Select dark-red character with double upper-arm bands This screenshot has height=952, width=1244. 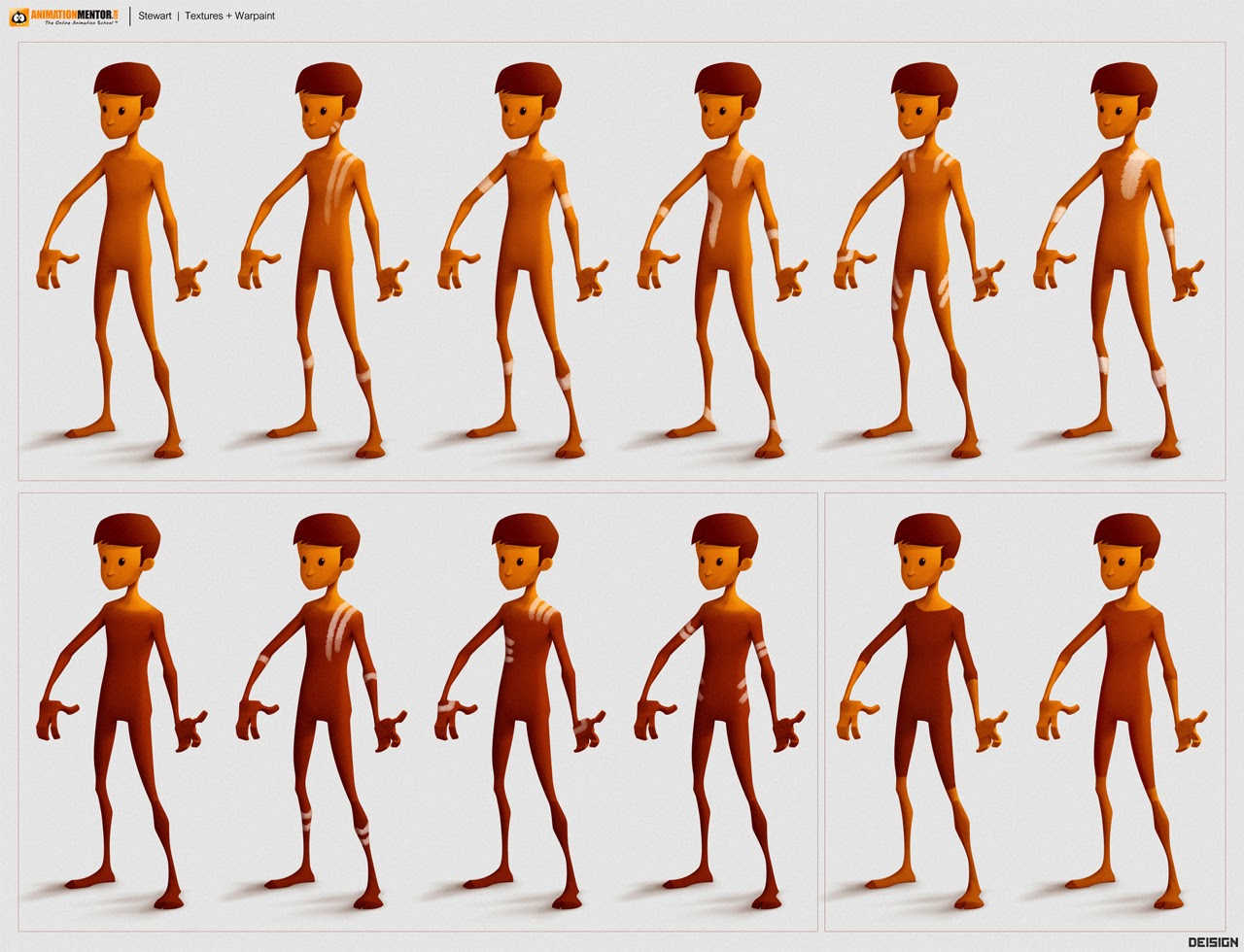[x=722, y=711]
